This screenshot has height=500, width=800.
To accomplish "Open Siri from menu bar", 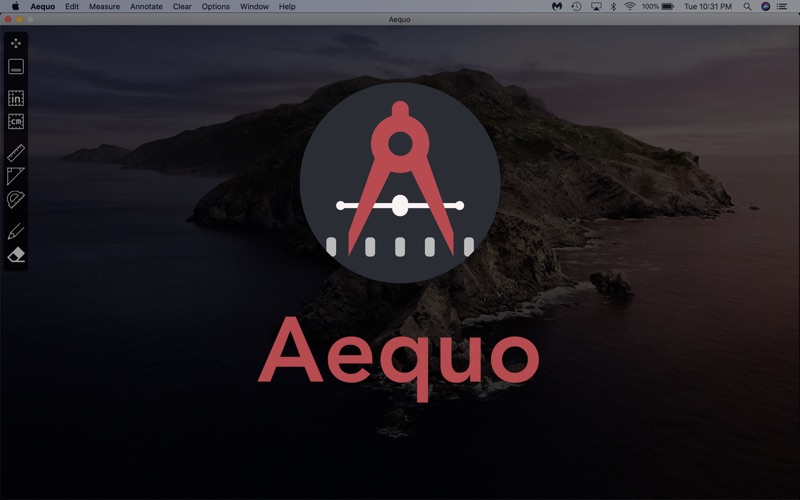I will pyautogui.click(x=765, y=7).
